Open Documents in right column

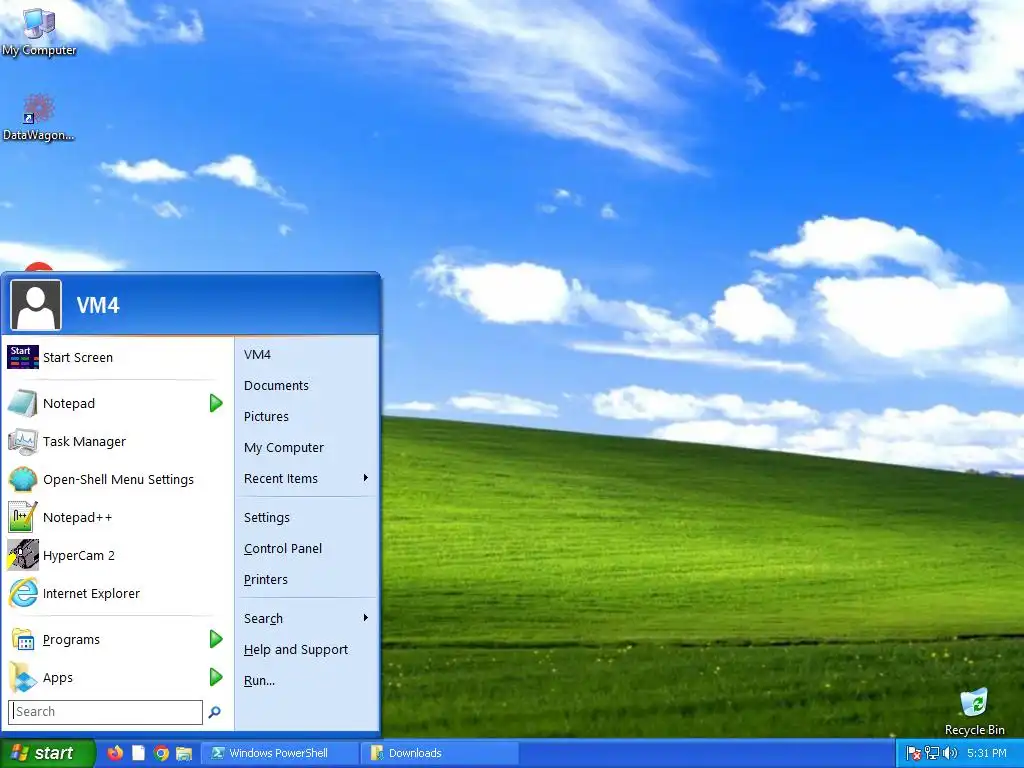276,385
